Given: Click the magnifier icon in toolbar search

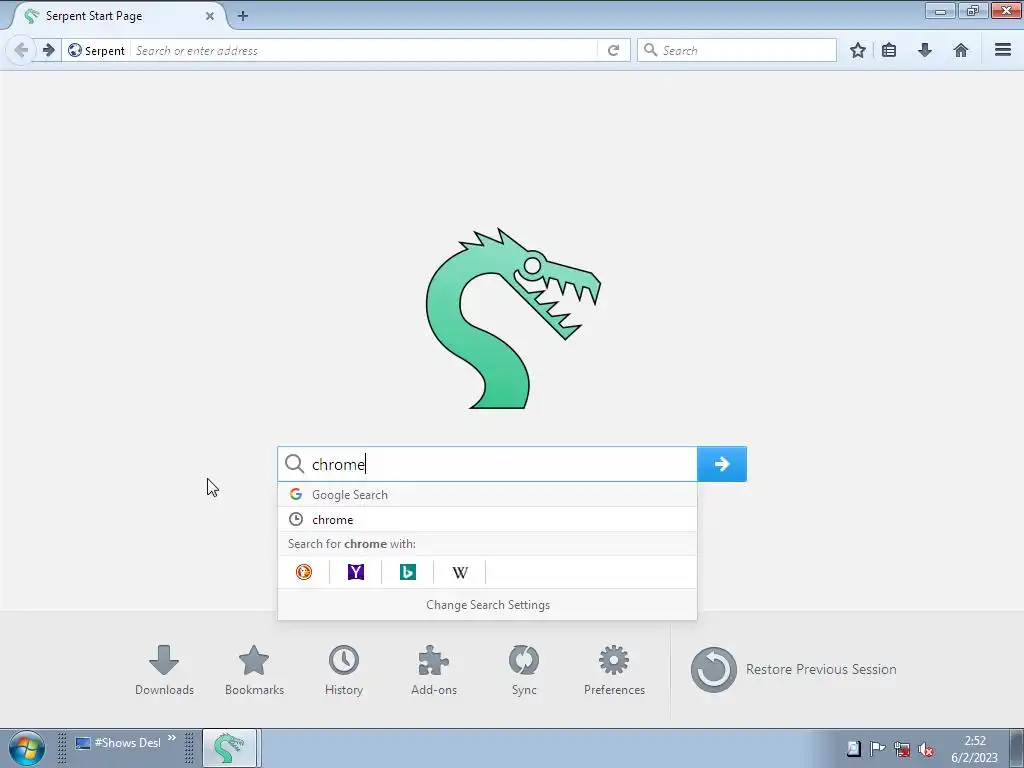Looking at the screenshot, I should [x=650, y=50].
